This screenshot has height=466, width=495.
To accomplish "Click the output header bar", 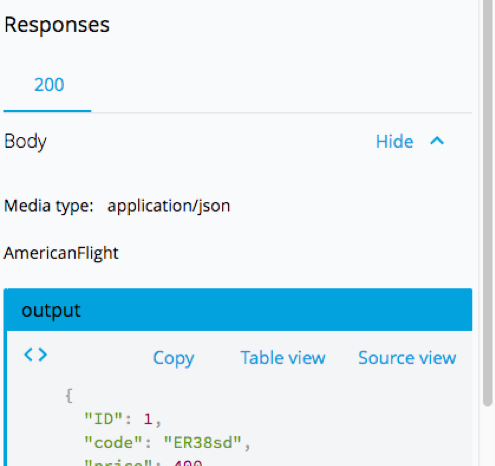I will click(238, 310).
